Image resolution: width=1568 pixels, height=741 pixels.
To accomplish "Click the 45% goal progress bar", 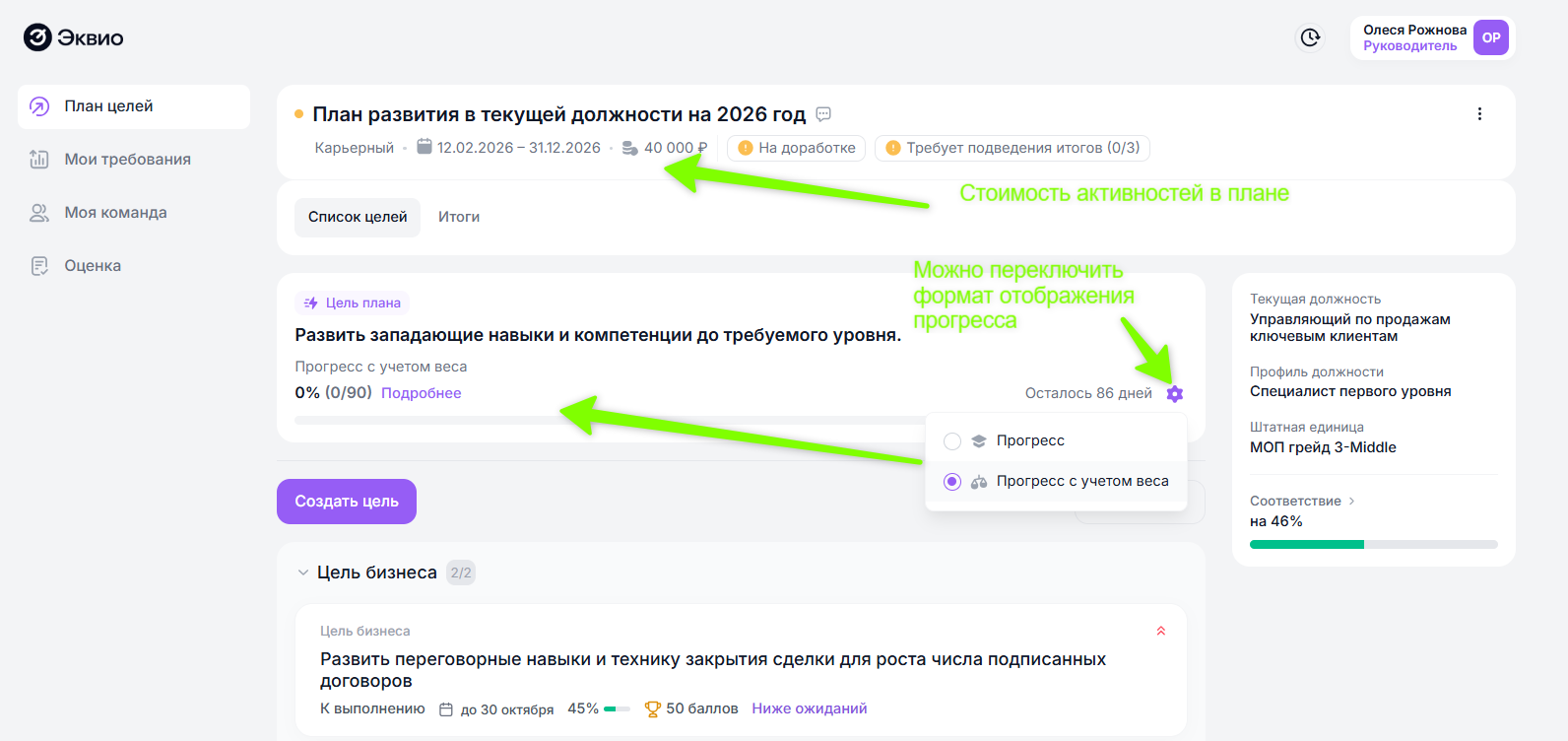I will 617,708.
